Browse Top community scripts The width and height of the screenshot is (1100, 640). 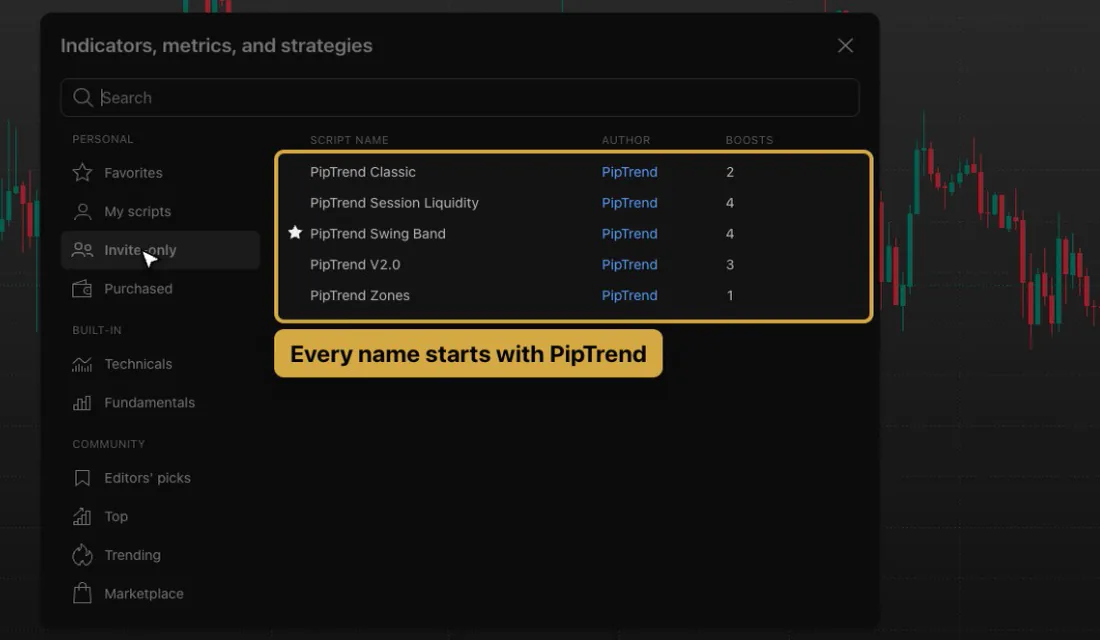[161, 516]
